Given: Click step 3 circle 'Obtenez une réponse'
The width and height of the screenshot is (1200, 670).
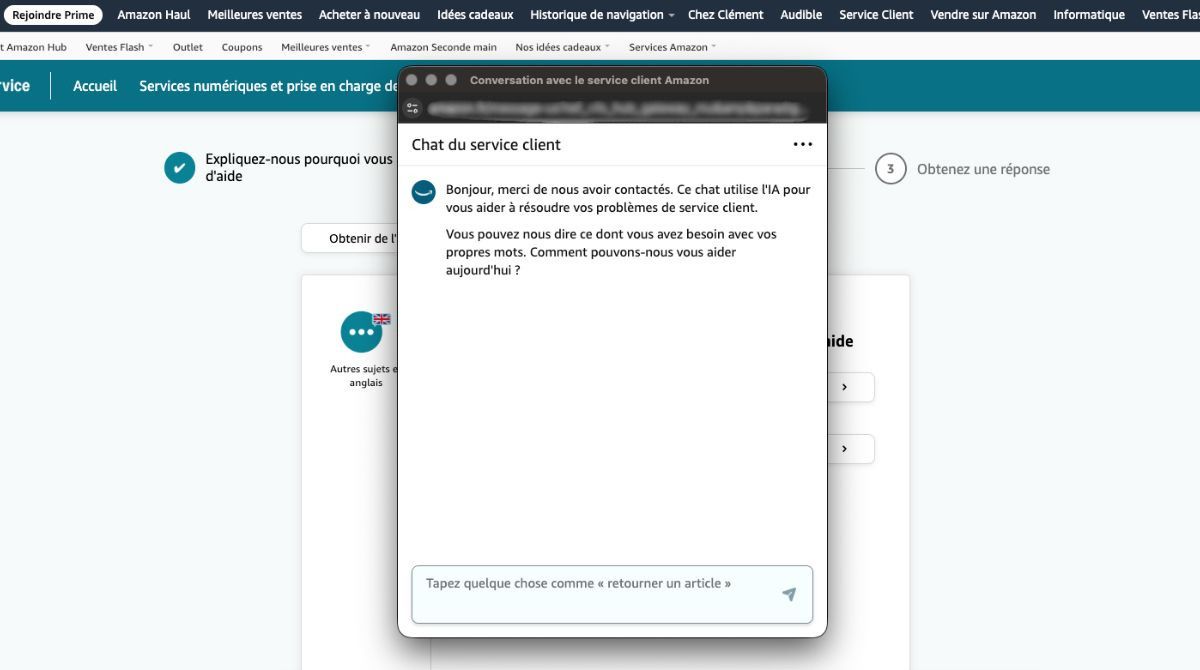Looking at the screenshot, I should click(890, 169).
